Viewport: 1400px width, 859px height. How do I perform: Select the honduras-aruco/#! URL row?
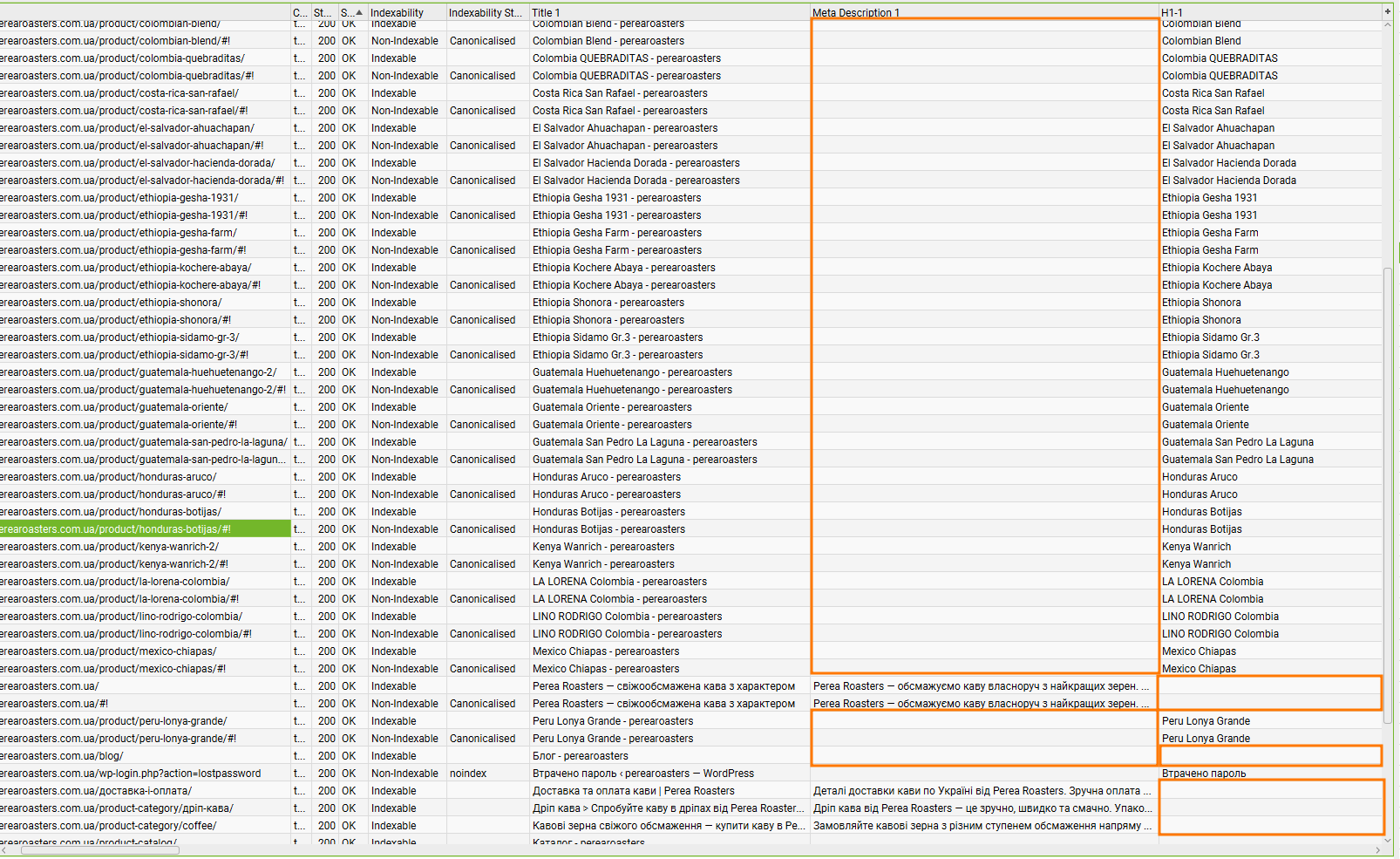(x=113, y=494)
